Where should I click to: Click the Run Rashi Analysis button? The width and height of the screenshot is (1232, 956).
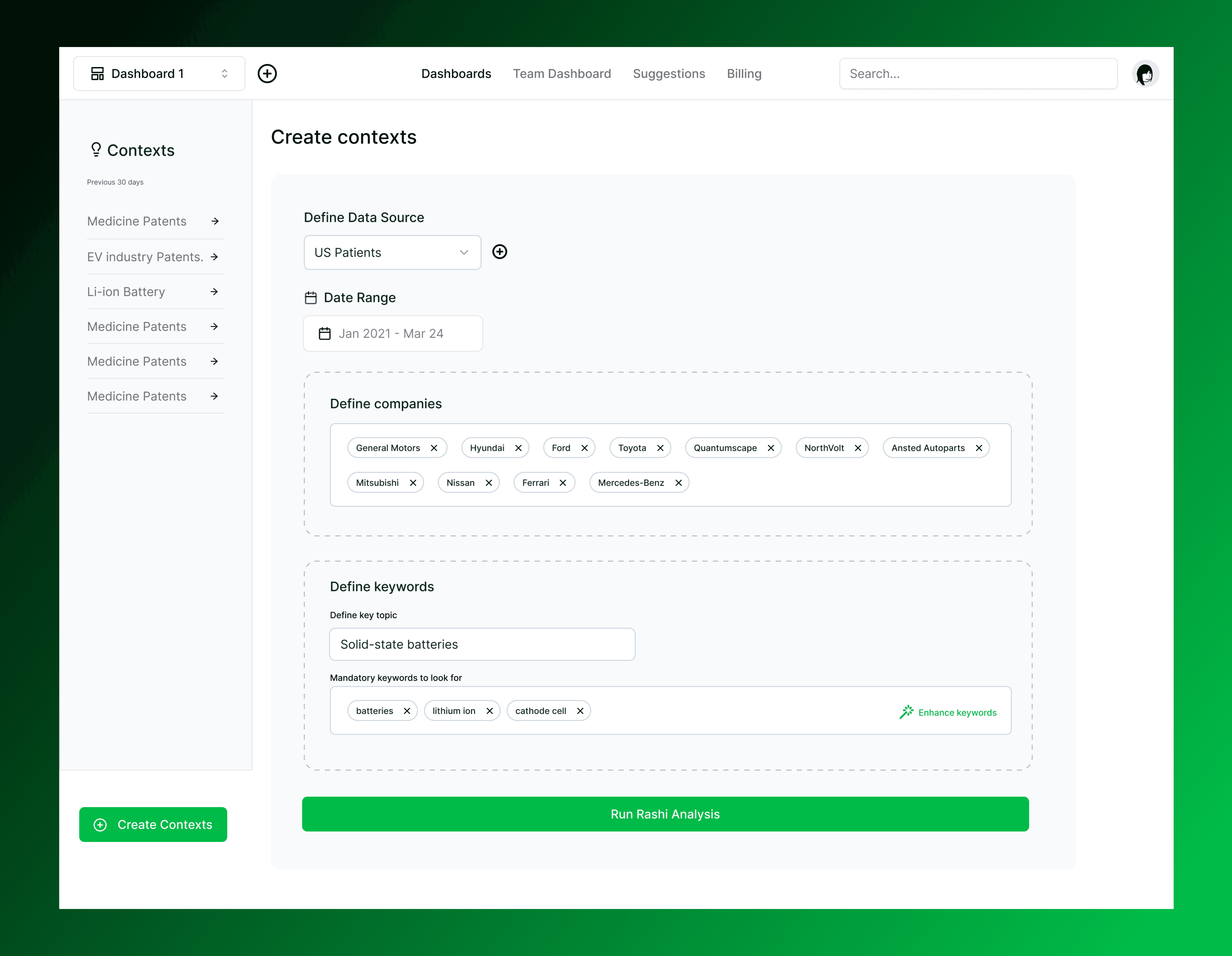click(665, 814)
